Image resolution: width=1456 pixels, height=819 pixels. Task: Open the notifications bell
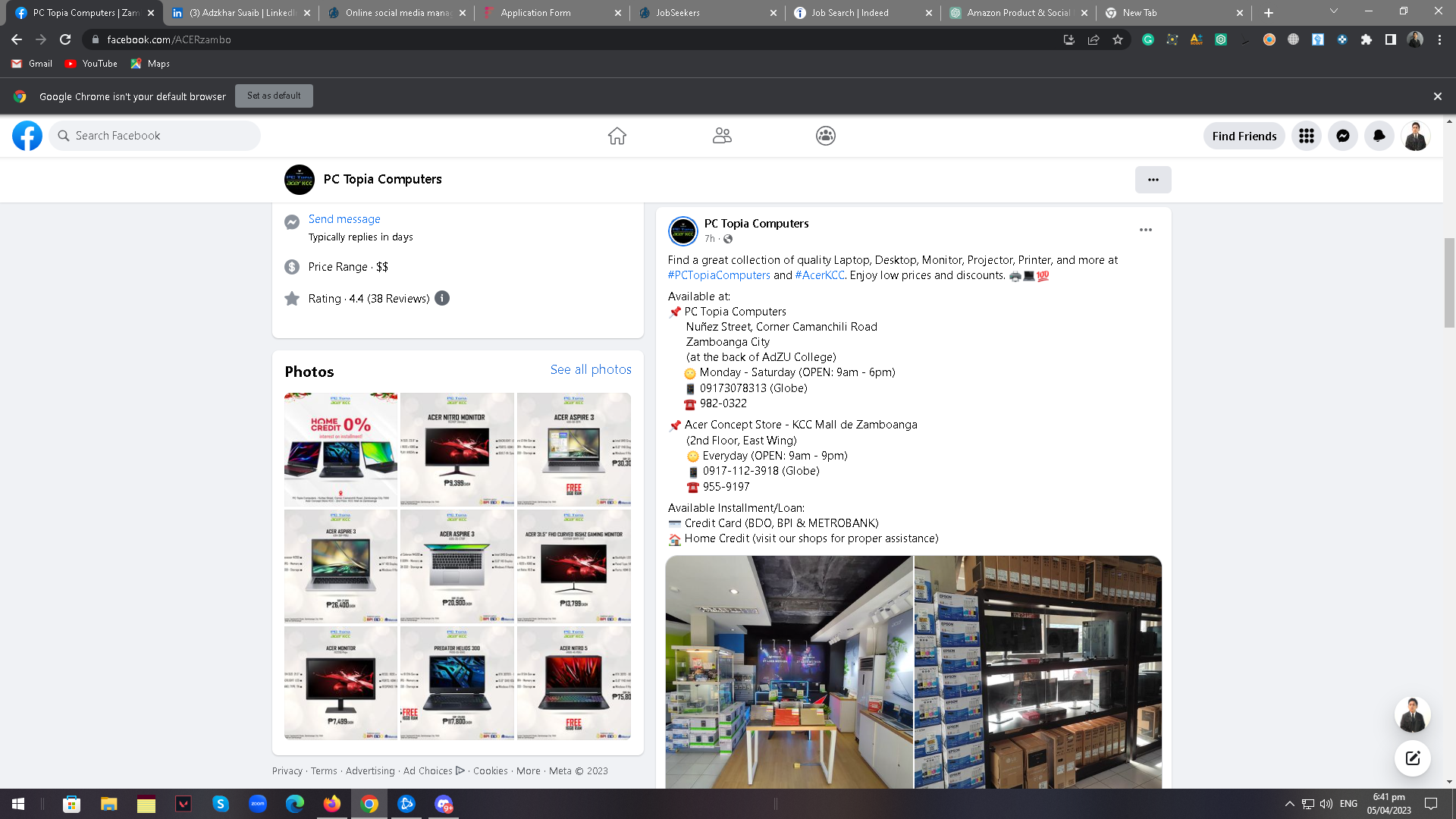(1379, 136)
